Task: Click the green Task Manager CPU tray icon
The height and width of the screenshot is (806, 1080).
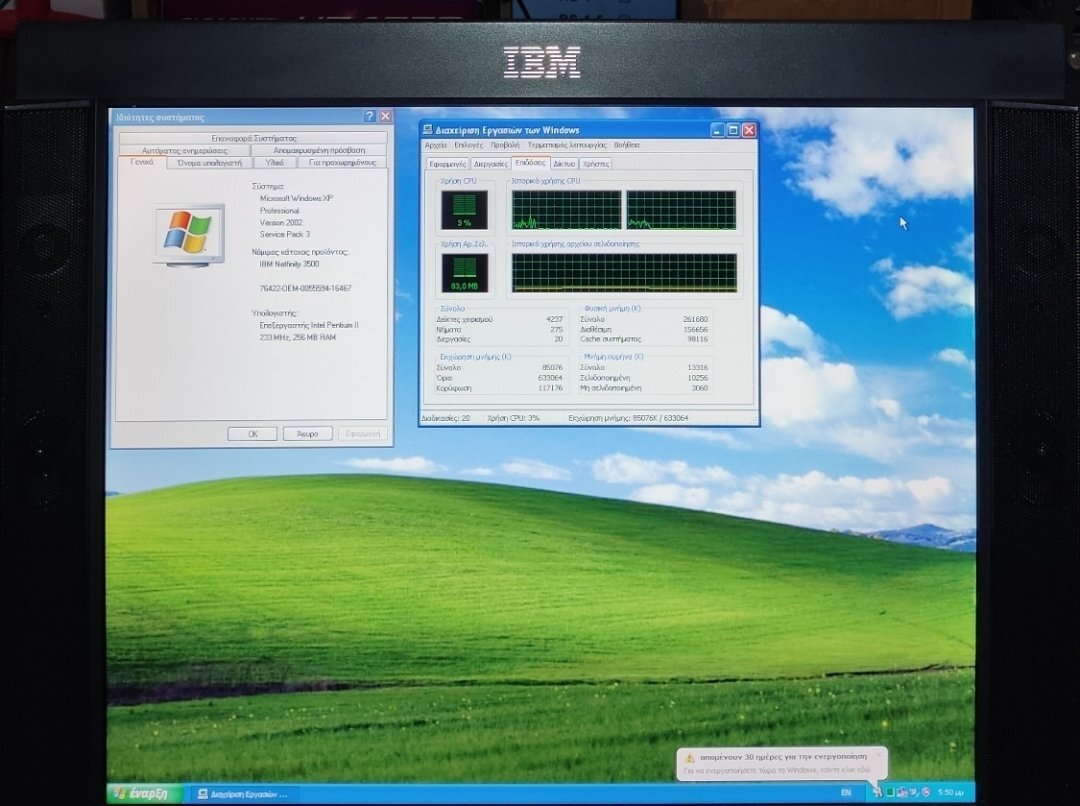Action: click(x=891, y=792)
